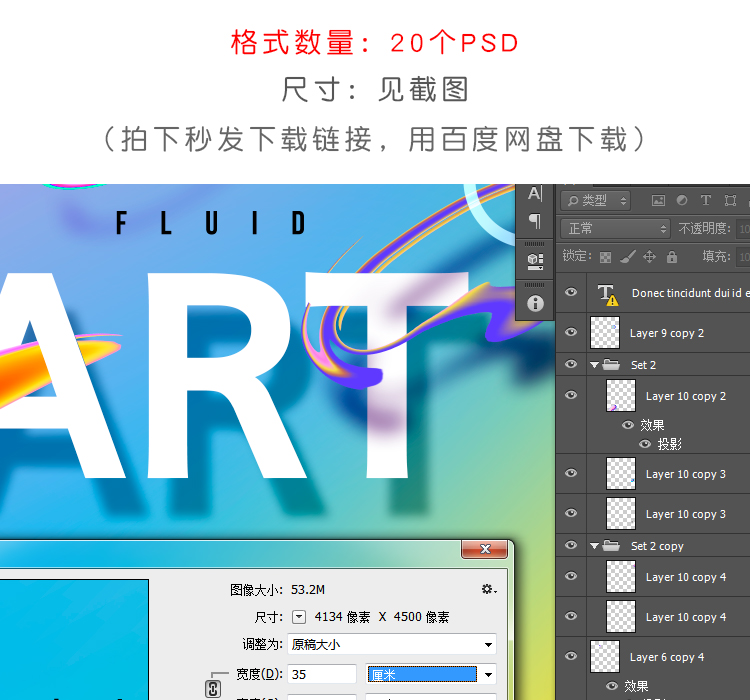Click the width value input field

[322, 675]
